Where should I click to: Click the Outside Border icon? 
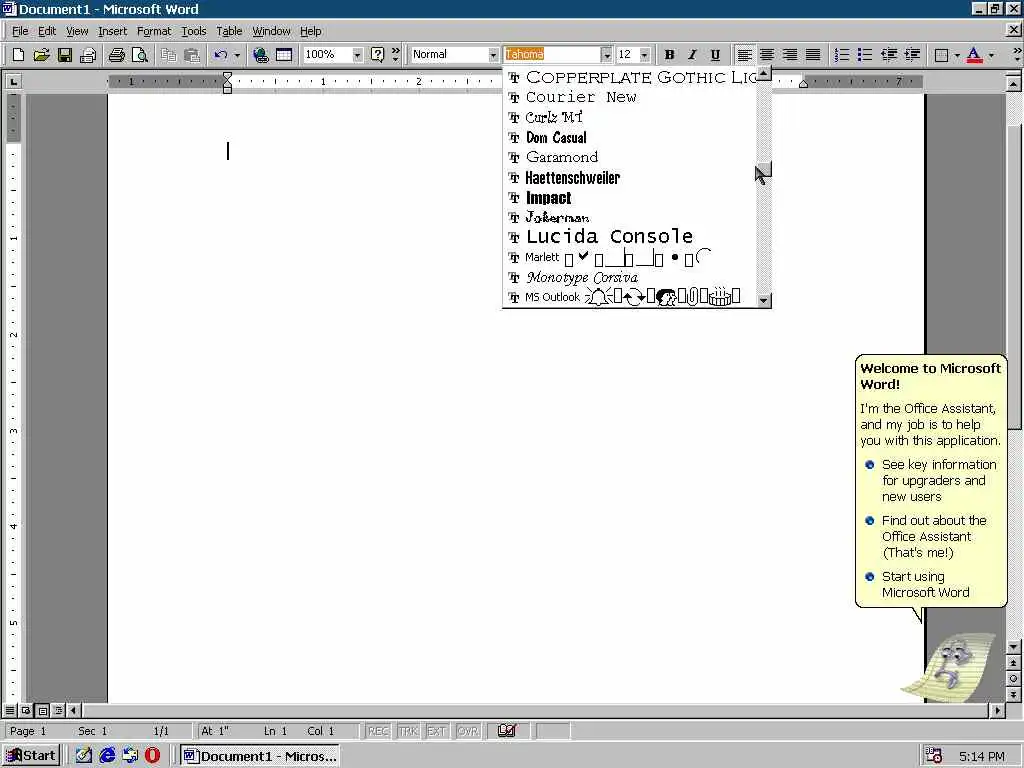pyautogui.click(x=941, y=55)
